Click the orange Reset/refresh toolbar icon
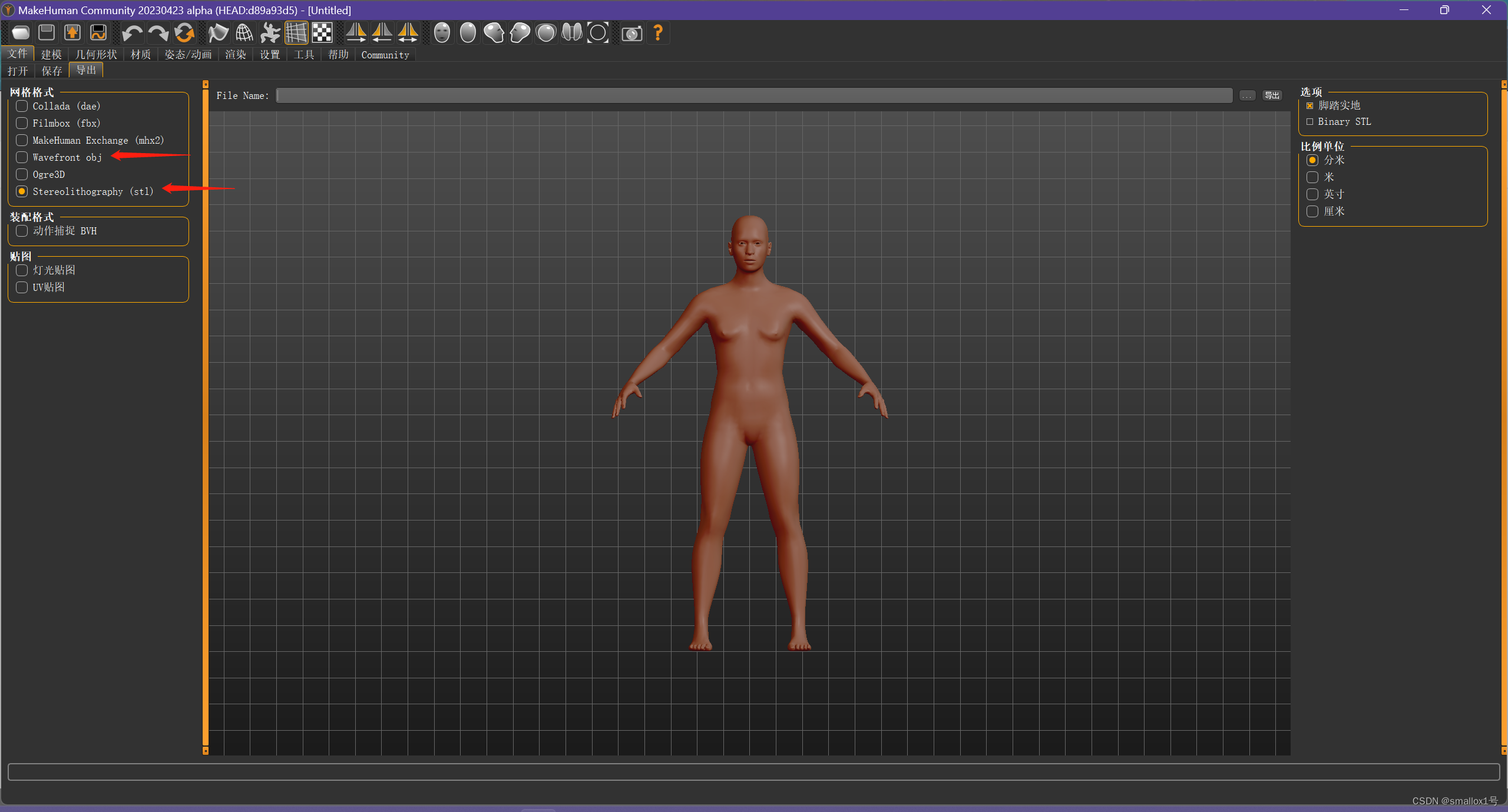 tap(184, 33)
